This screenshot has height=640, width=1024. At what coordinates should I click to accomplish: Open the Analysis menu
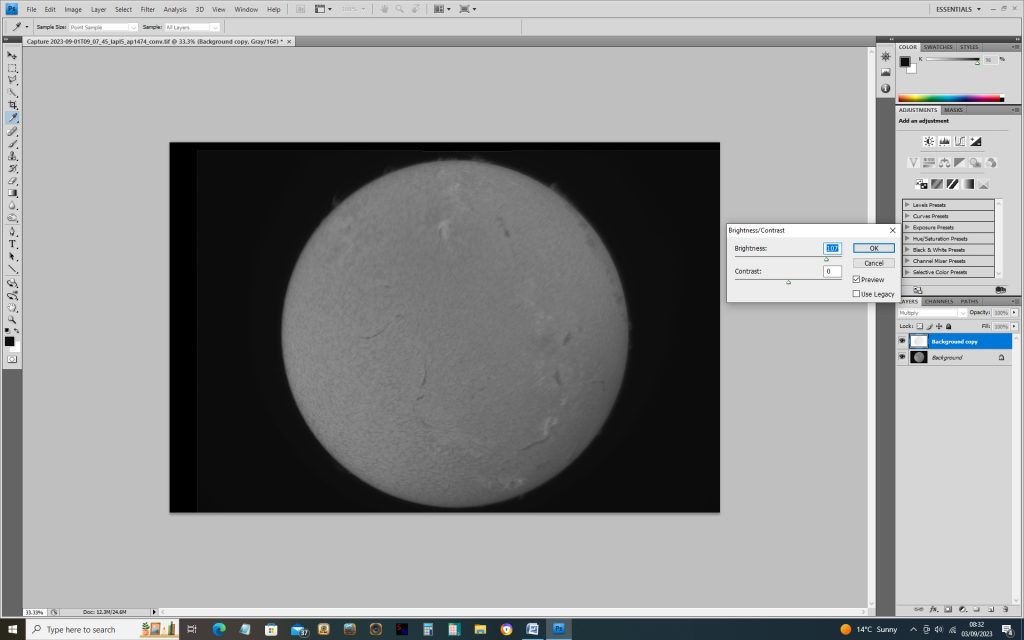(174, 9)
